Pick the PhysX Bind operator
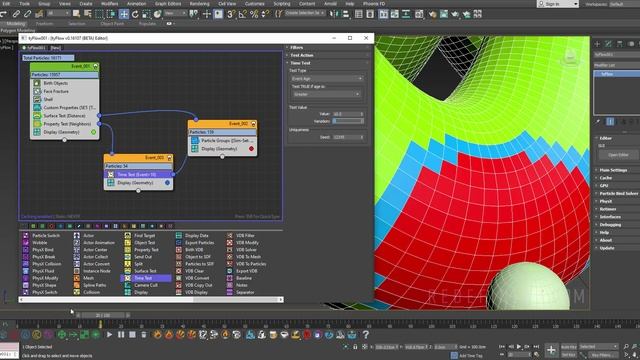Viewport: 640px width, 360px height. point(39,250)
